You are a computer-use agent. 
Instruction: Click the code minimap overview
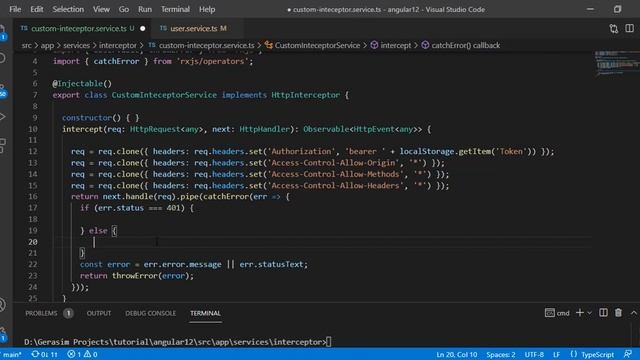616,63
